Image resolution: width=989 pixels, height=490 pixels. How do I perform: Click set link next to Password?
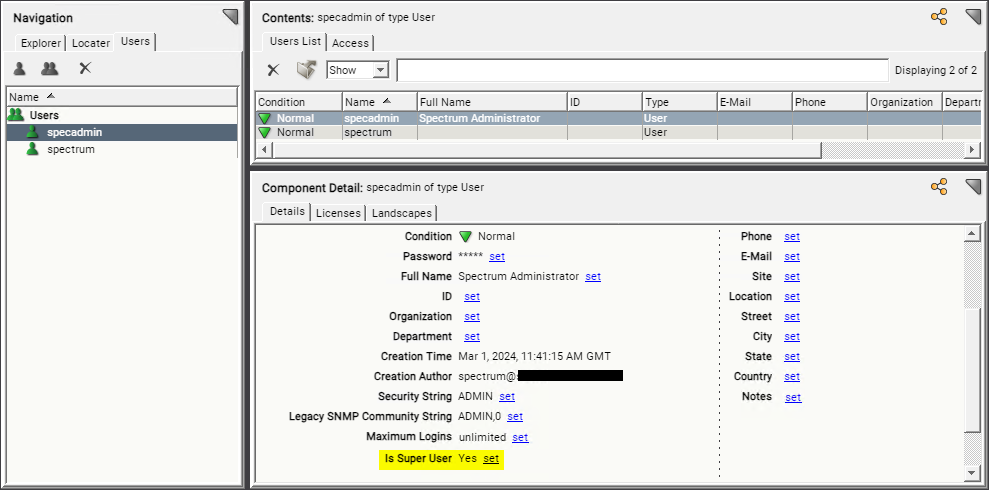[497, 257]
